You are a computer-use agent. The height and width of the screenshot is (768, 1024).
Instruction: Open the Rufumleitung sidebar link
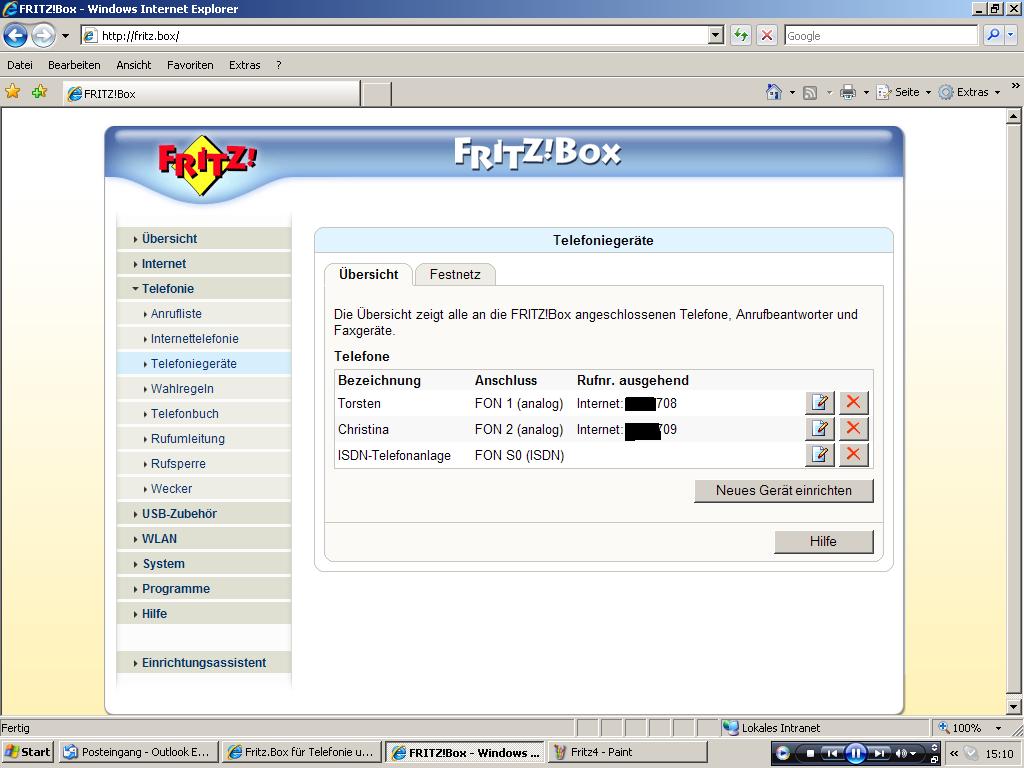click(187, 439)
